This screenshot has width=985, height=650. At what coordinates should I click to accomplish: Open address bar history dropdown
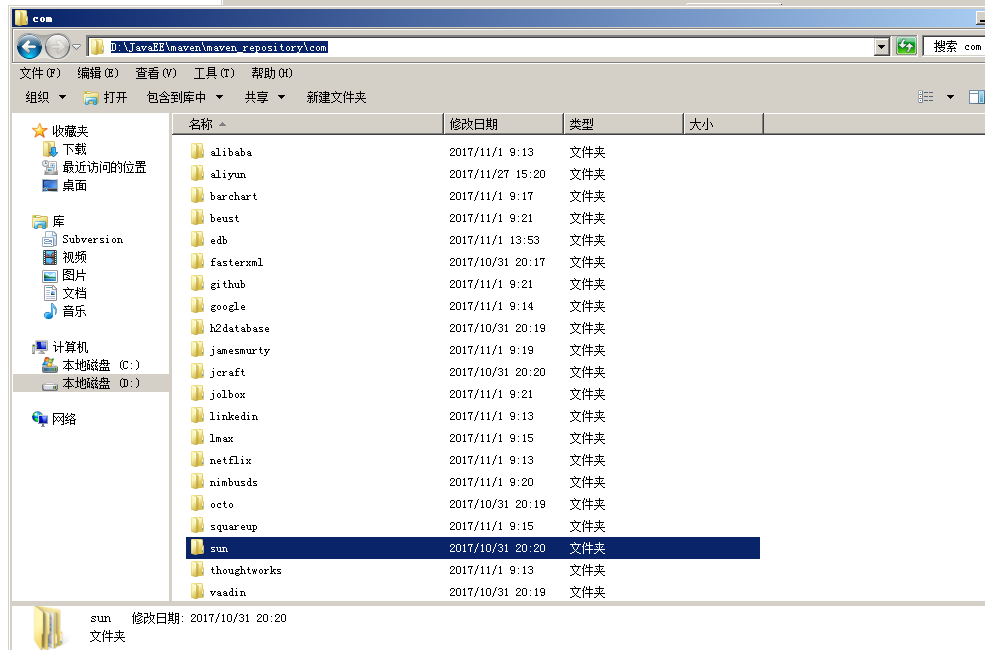pos(881,47)
